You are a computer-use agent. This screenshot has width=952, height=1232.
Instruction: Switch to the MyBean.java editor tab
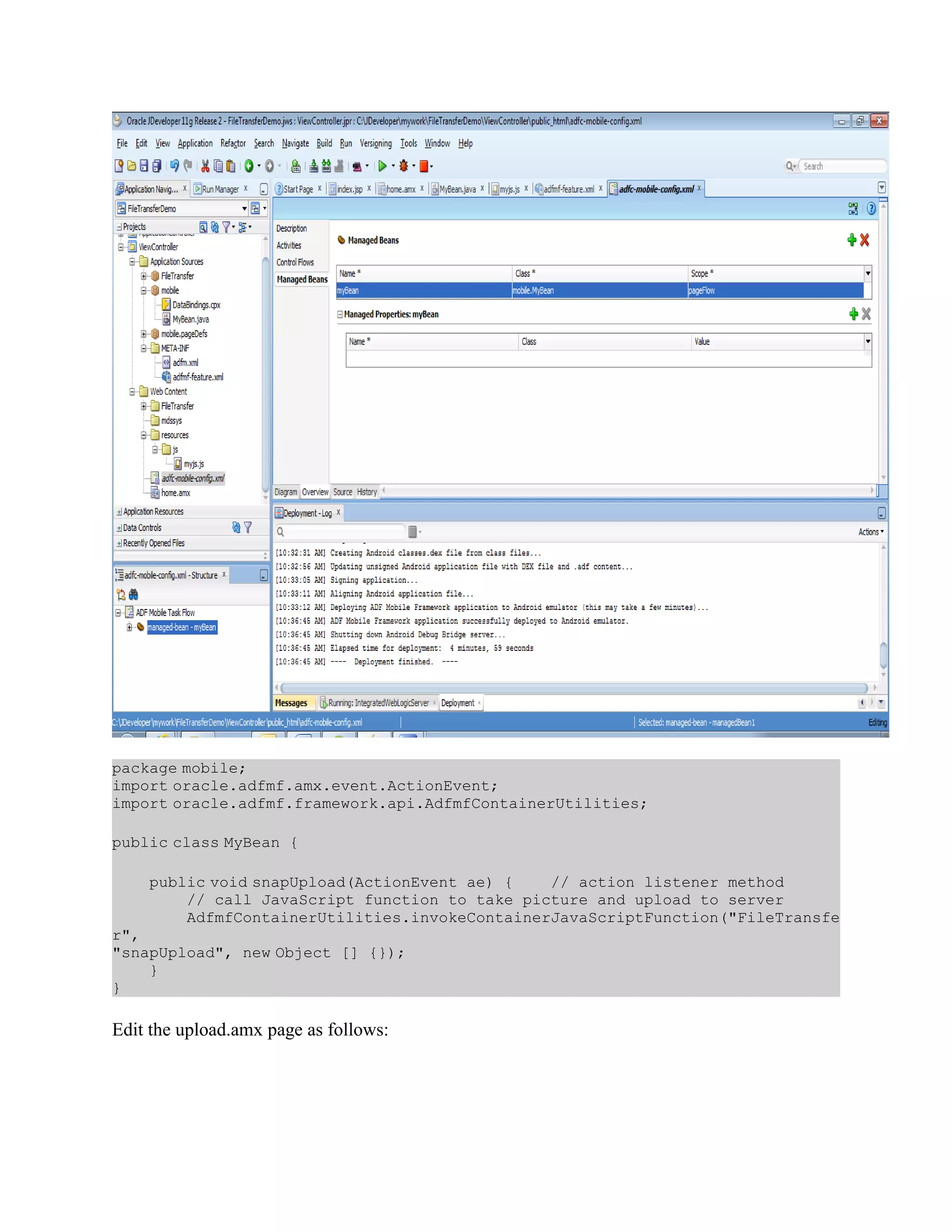pos(457,190)
